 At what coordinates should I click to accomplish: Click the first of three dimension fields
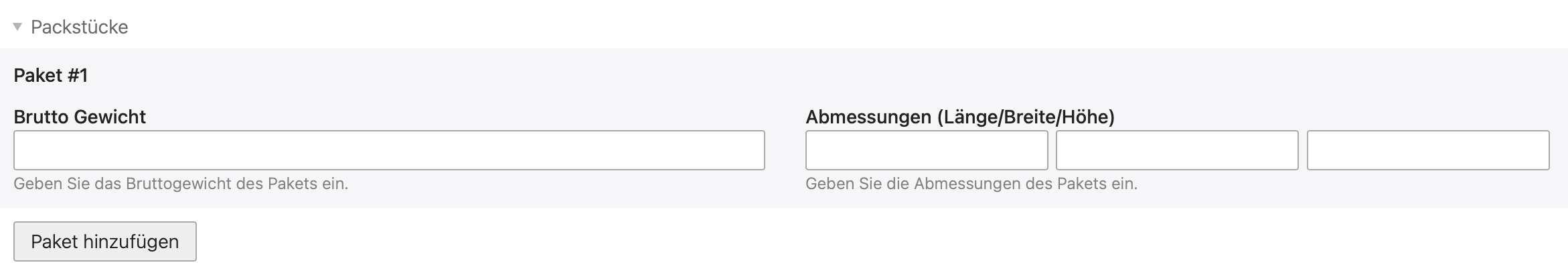point(926,150)
